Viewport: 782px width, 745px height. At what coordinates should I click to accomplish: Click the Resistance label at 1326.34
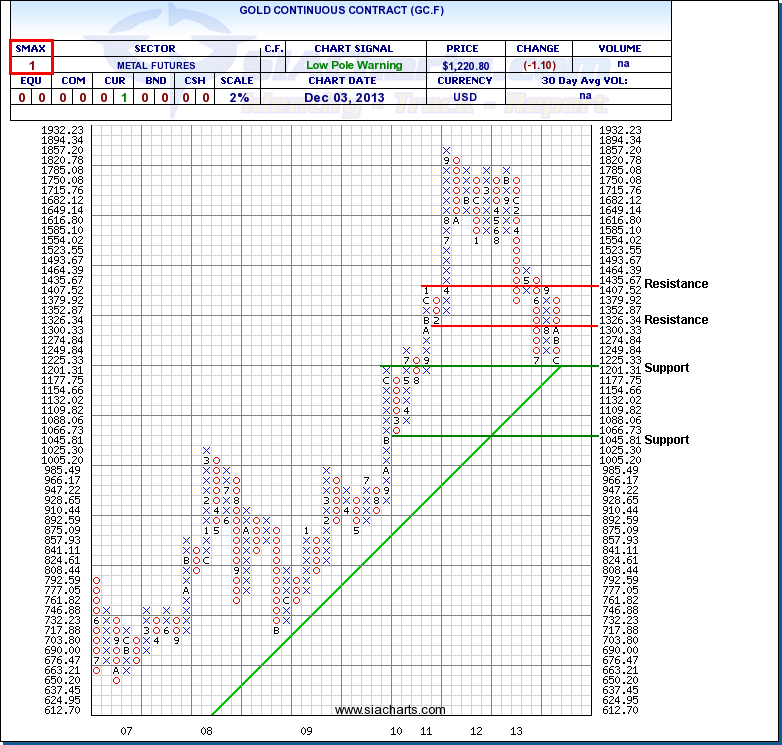point(675,320)
